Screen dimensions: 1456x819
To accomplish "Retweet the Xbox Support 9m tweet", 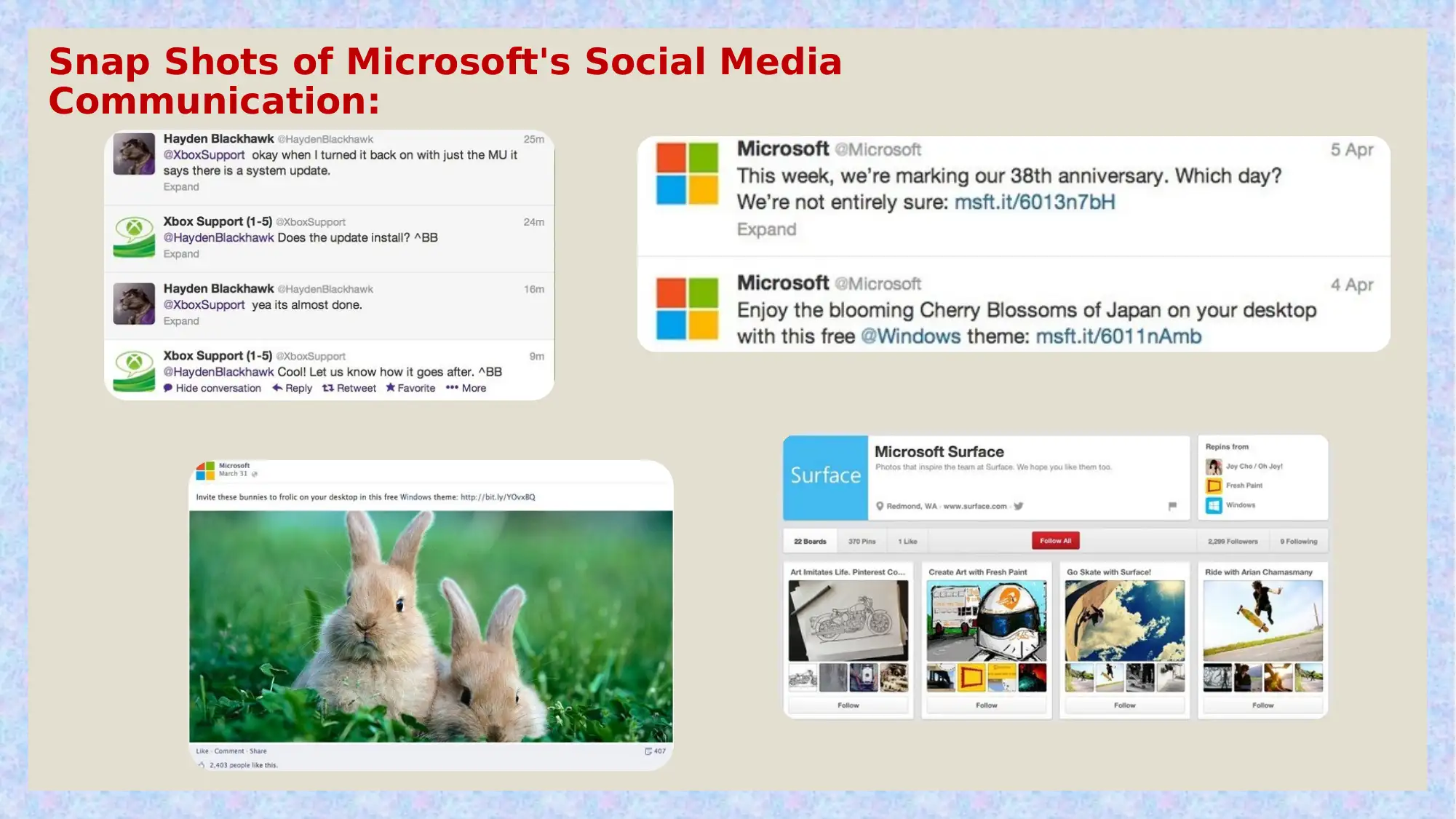I will coord(349,388).
